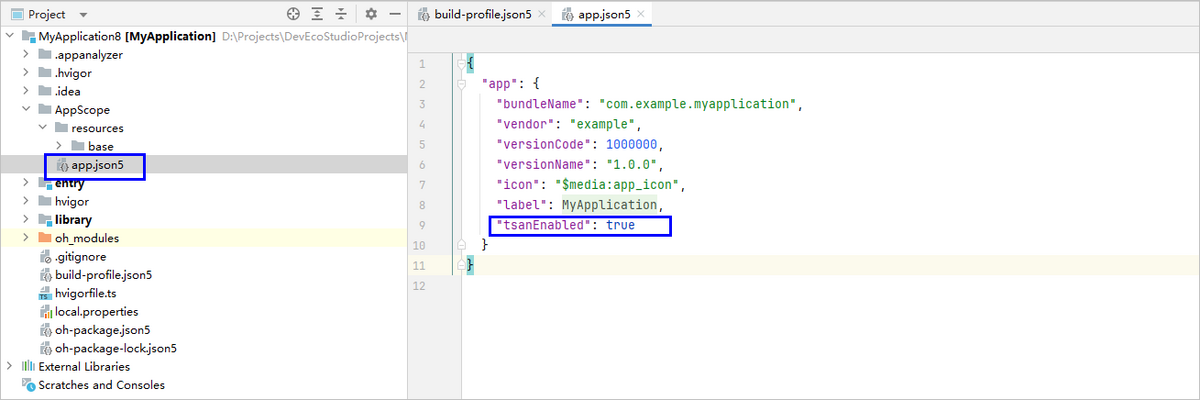Close the app.json5 editor tab
Viewport: 1200px width, 400px height.
point(641,15)
